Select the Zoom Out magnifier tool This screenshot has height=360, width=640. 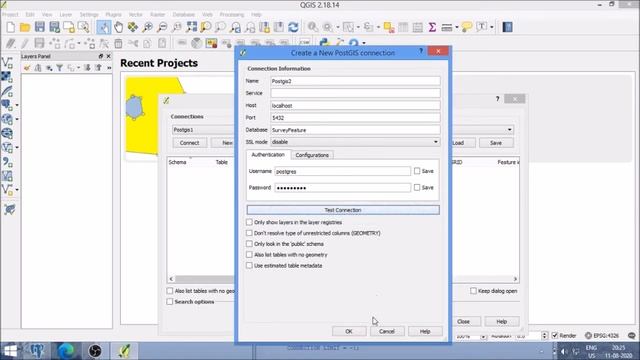pos(162,27)
